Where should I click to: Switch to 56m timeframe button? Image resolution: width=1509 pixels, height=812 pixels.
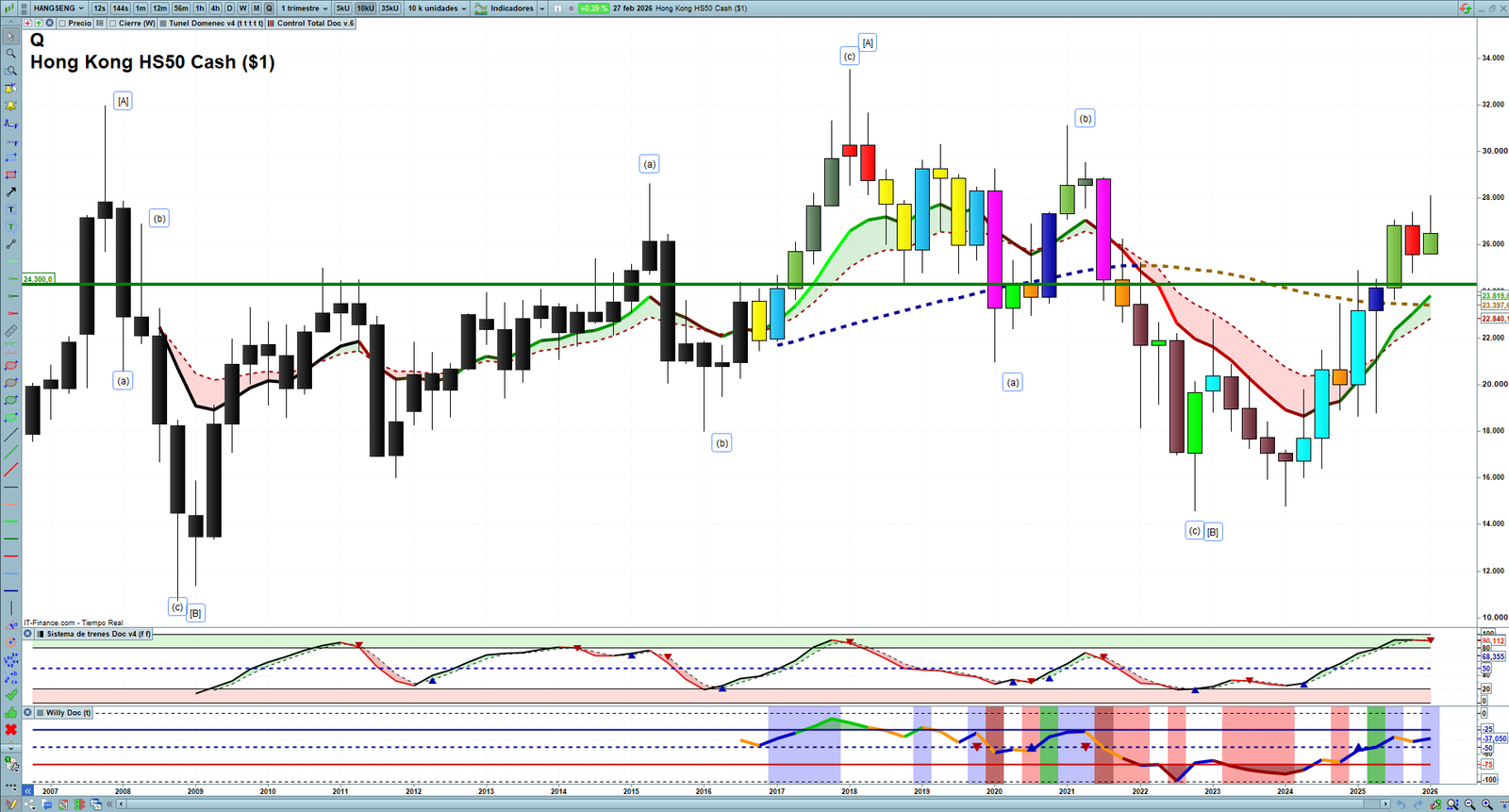point(181,8)
